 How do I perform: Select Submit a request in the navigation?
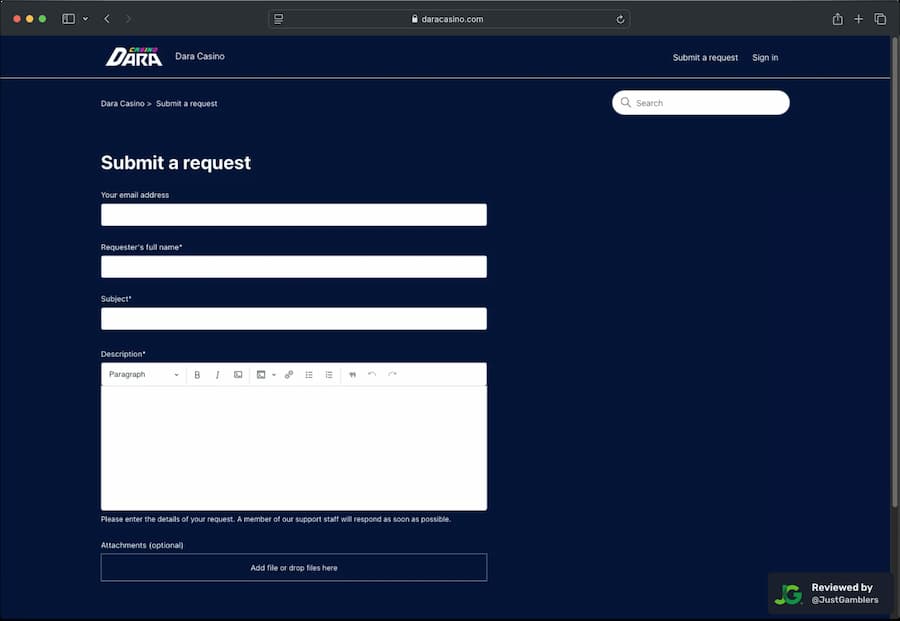(x=705, y=57)
